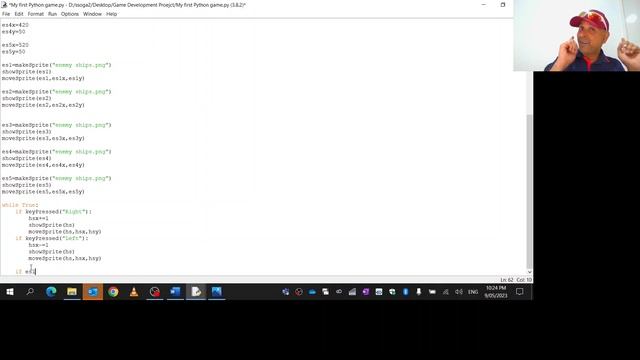640x360 pixels.
Task: Click the line 'es5x=520'
Action: [x=15, y=45]
